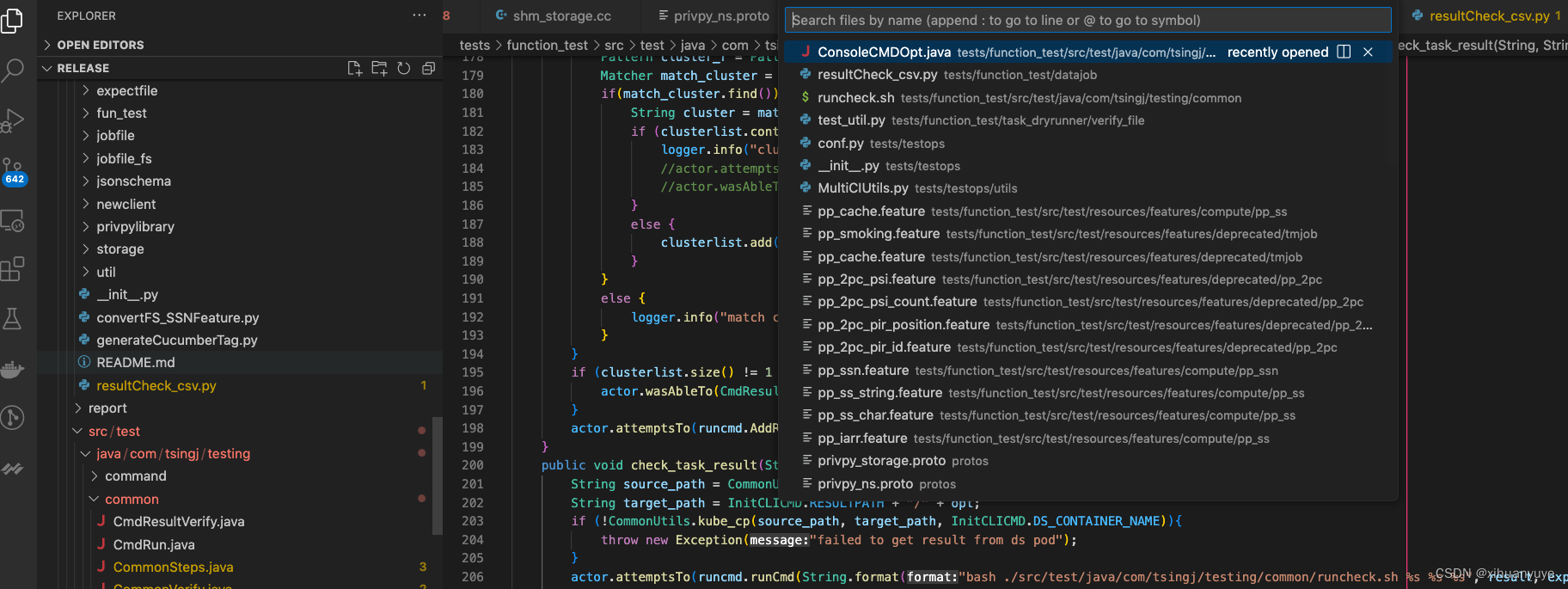Open the Run and Debug view
This screenshot has width=1568, height=589.
pyautogui.click(x=12, y=120)
